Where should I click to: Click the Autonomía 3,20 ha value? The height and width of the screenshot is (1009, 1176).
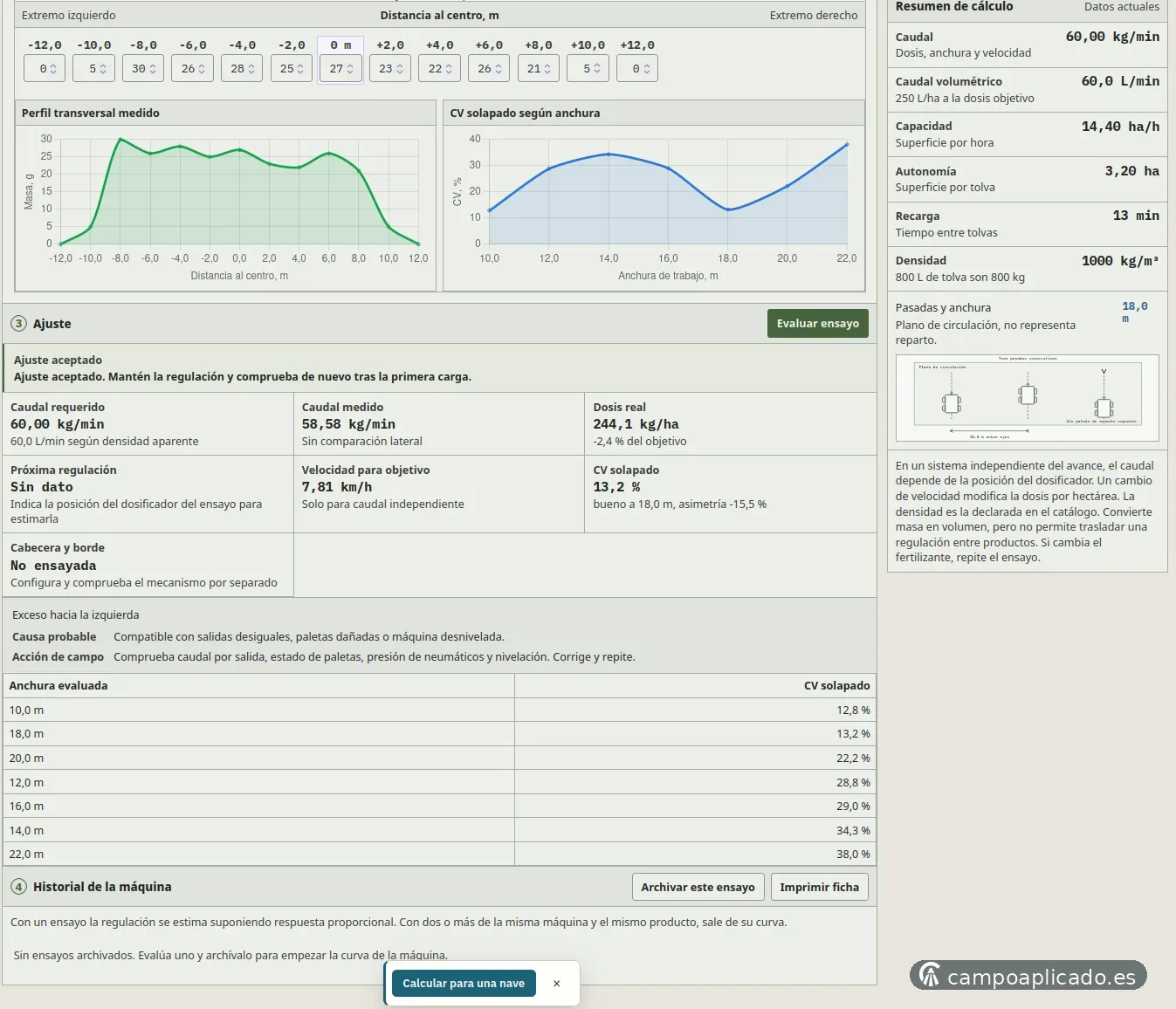[1132, 171]
